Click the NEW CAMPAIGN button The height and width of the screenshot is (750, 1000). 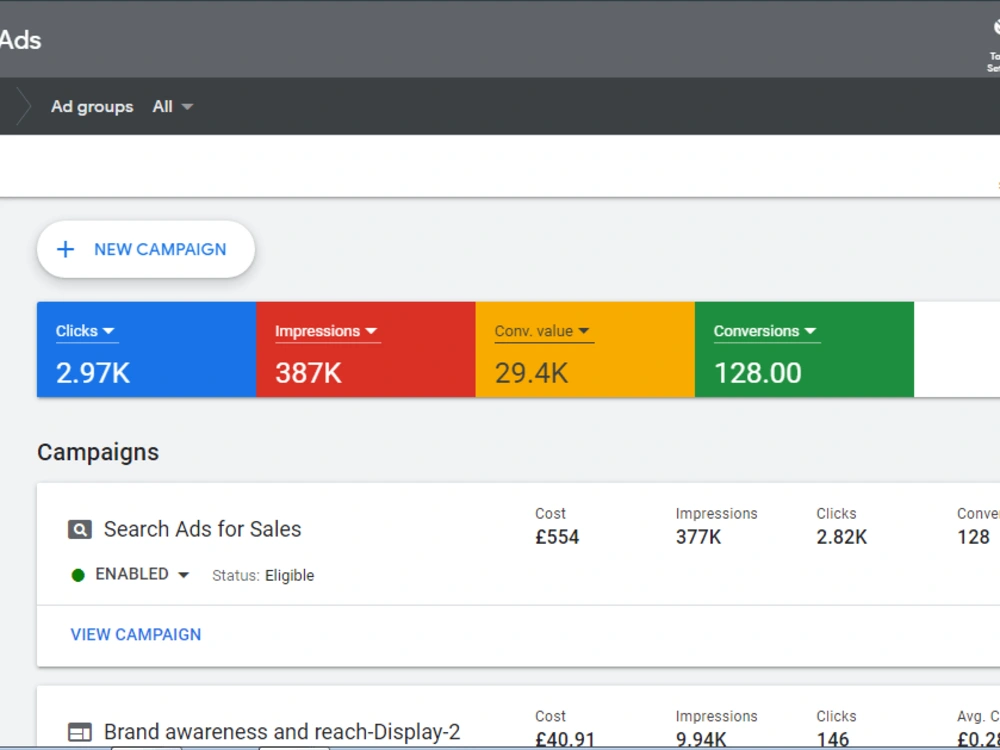point(146,249)
